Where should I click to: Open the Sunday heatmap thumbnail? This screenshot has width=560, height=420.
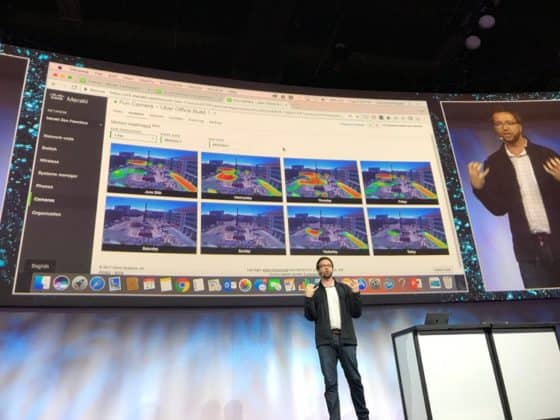[243, 228]
